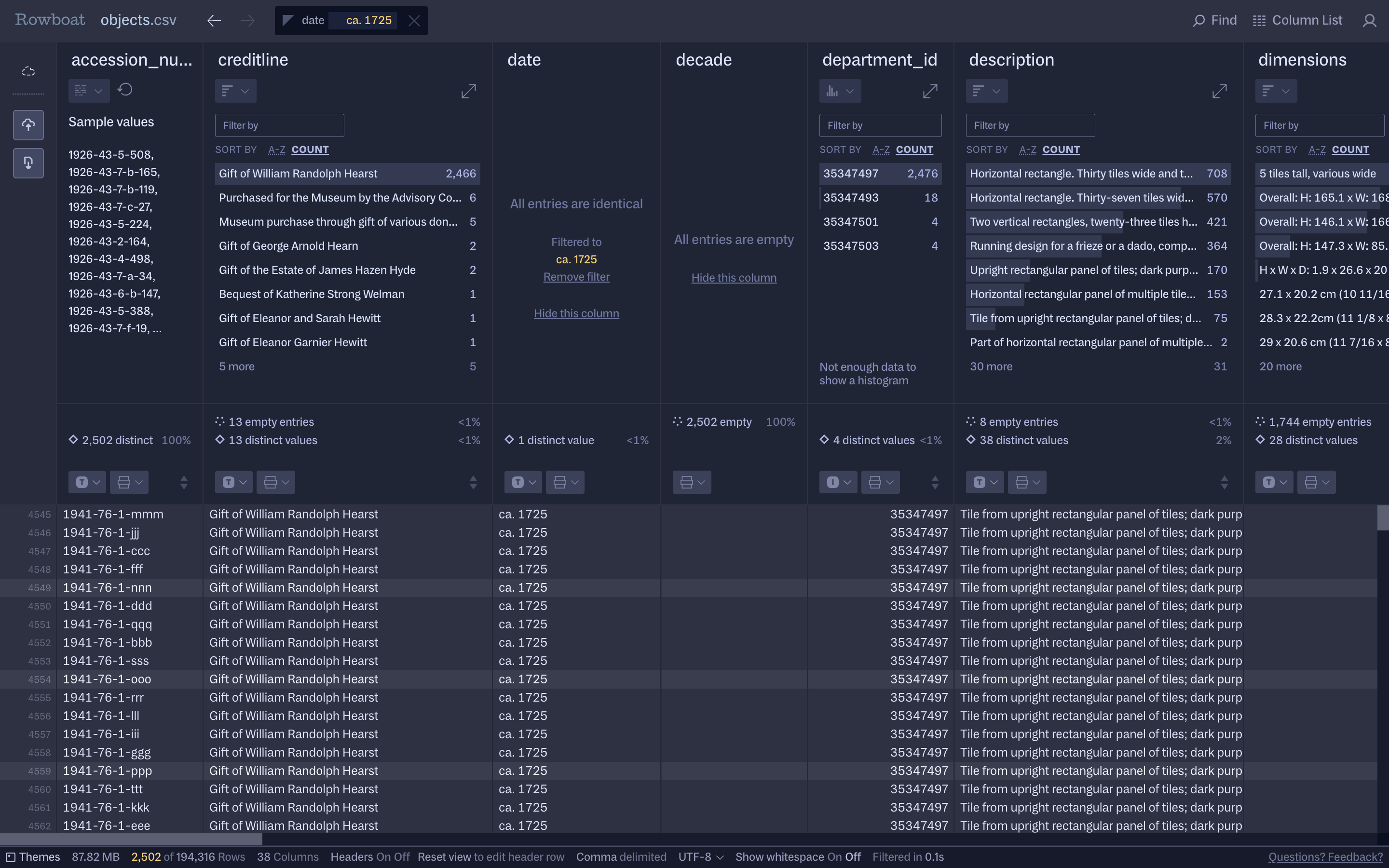Click the Remove filter link

click(576, 277)
